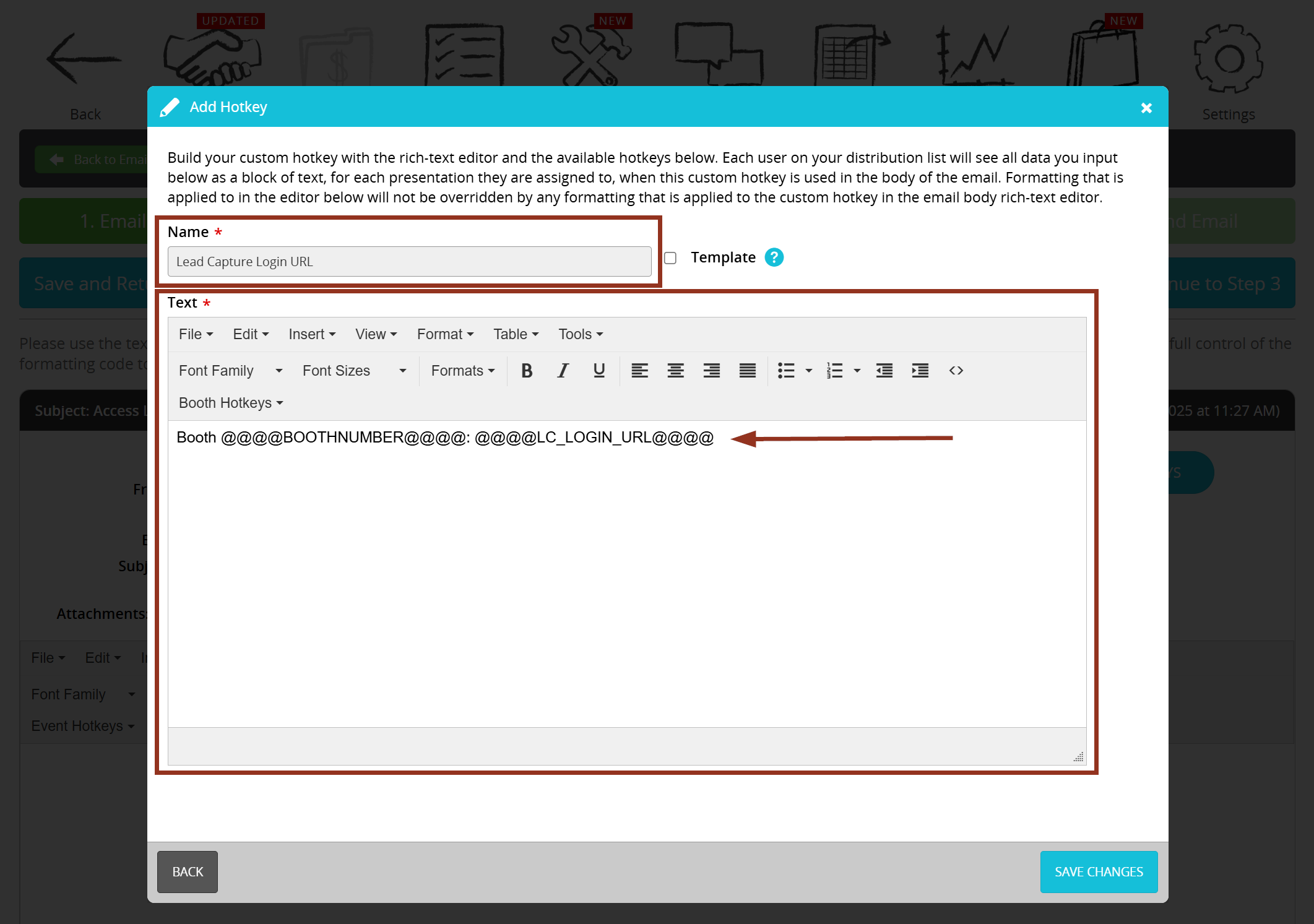Apply italic formatting
This screenshot has width=1314, height=924.
pos(563,370)
